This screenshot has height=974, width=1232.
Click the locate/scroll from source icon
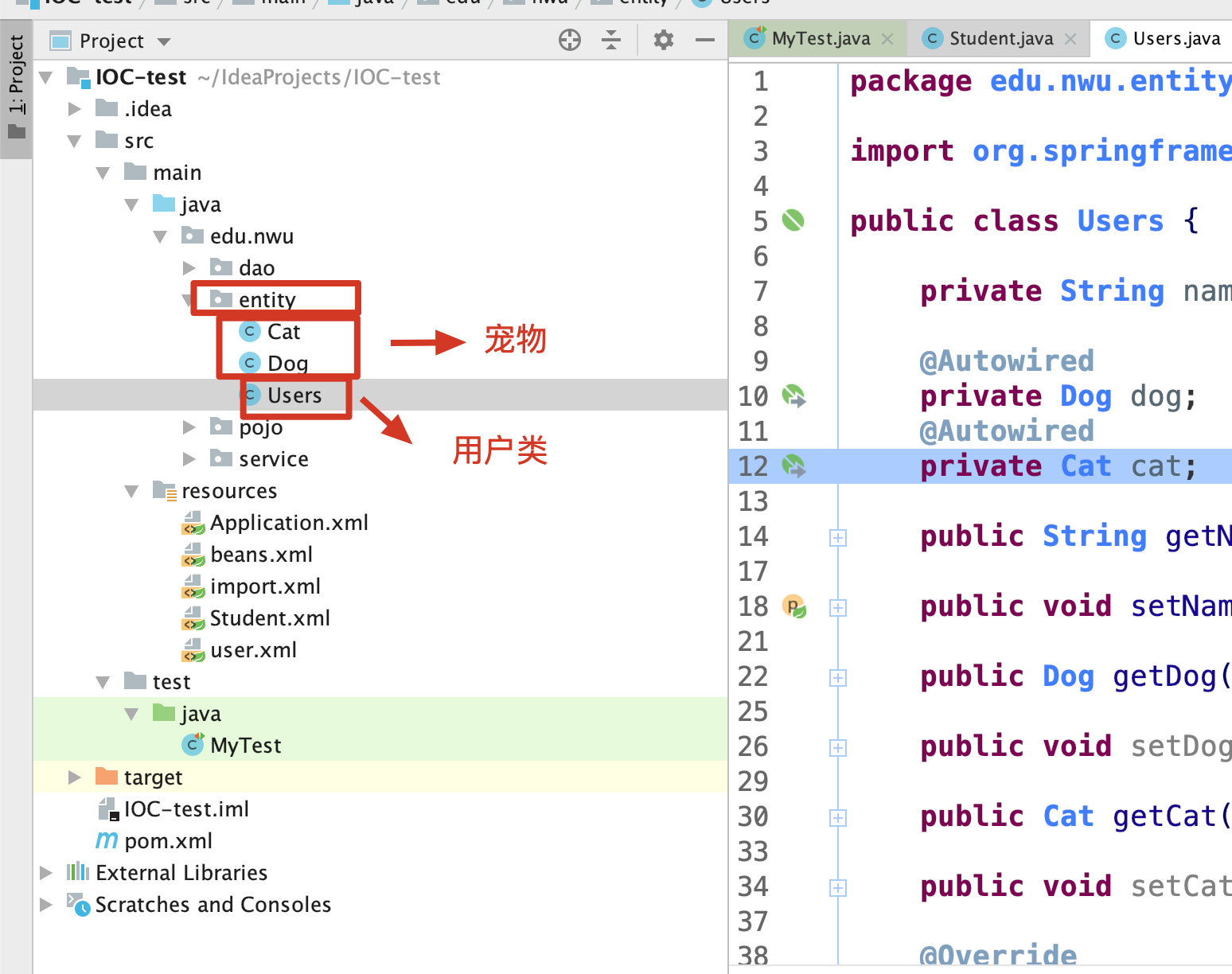tap(570, 40)
